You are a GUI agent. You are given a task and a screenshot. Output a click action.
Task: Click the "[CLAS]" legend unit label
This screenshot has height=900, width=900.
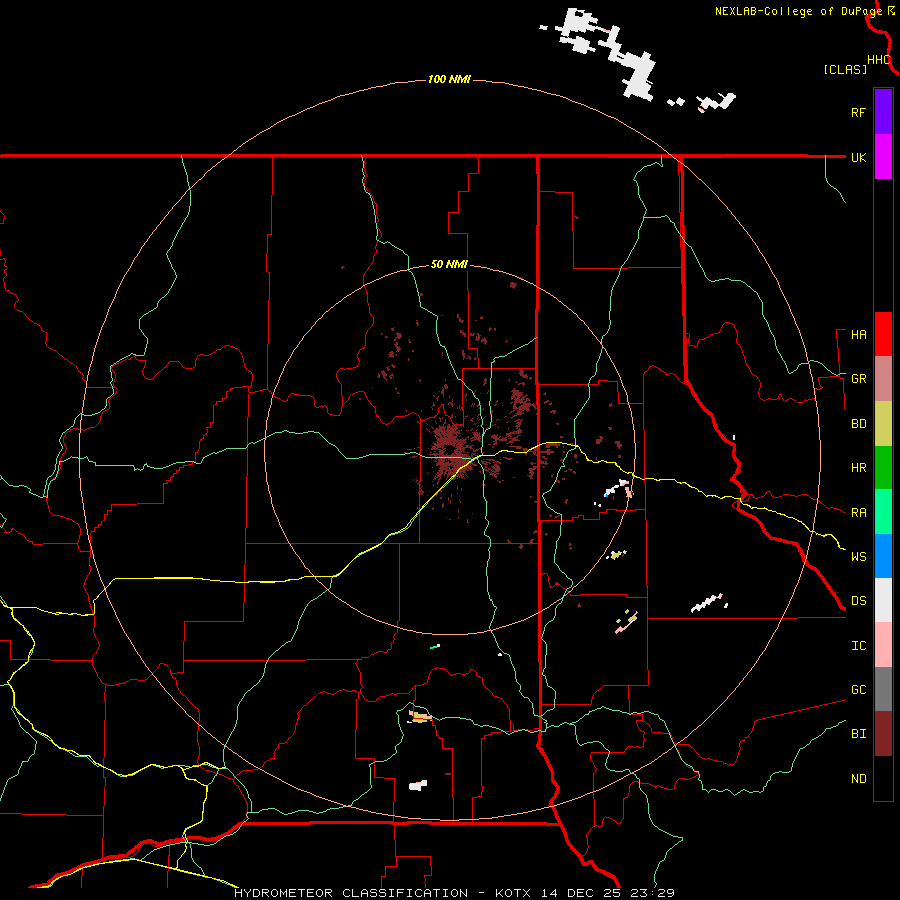coord(845,69)
